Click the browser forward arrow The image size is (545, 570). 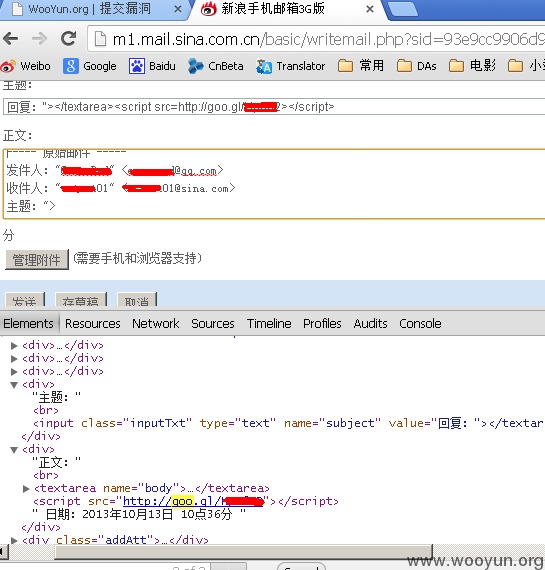[x=39, y=39]
